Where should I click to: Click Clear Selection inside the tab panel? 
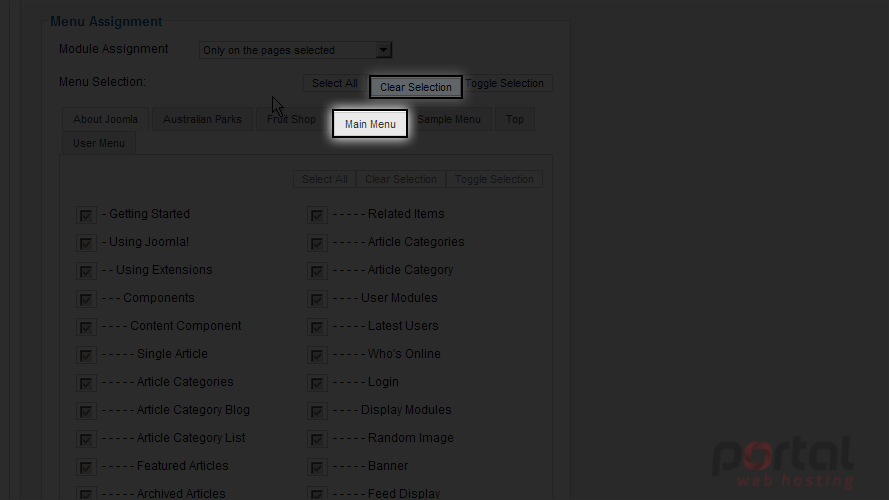(x=401, y=179)
